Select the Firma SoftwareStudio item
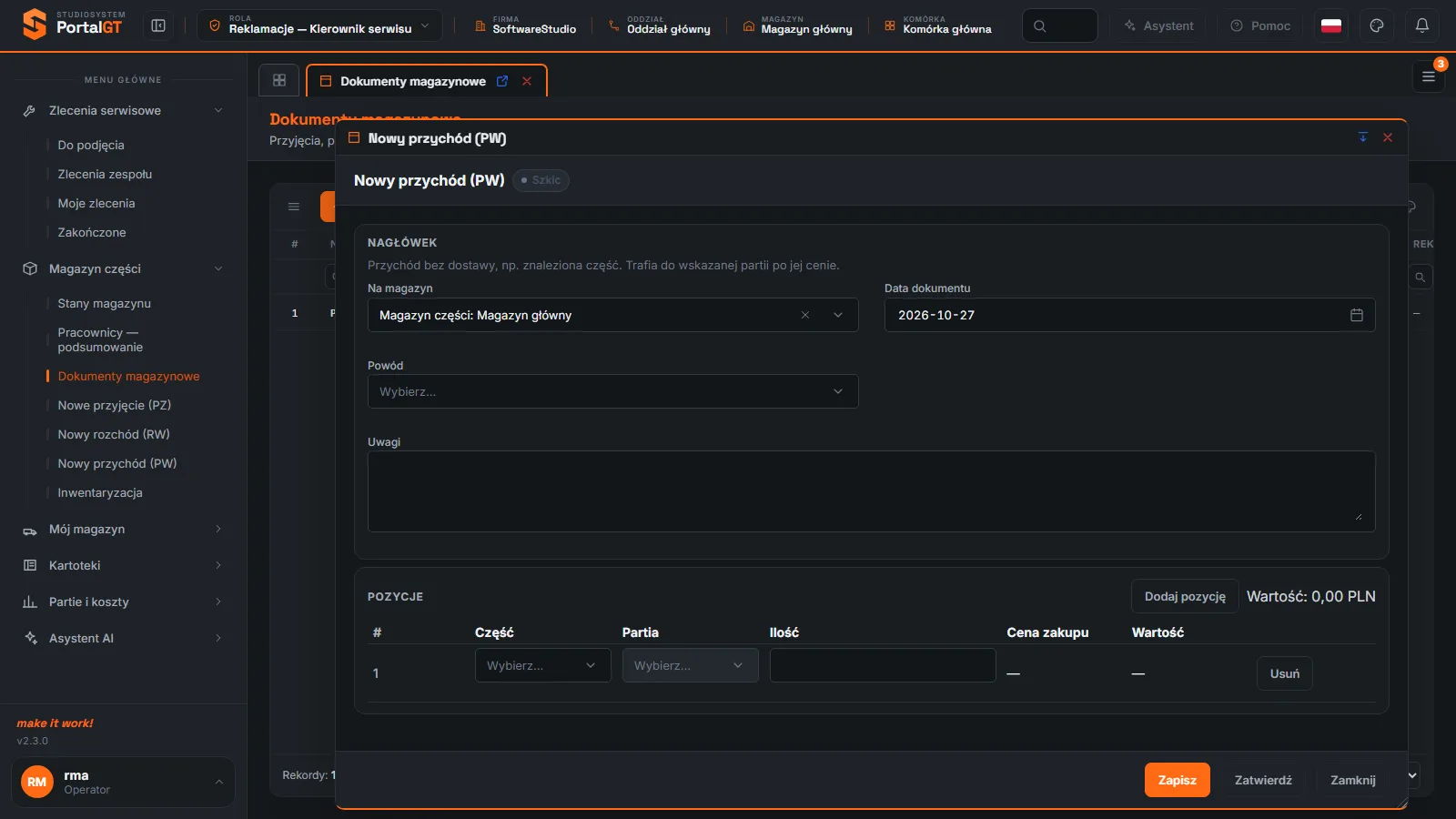 525,25
